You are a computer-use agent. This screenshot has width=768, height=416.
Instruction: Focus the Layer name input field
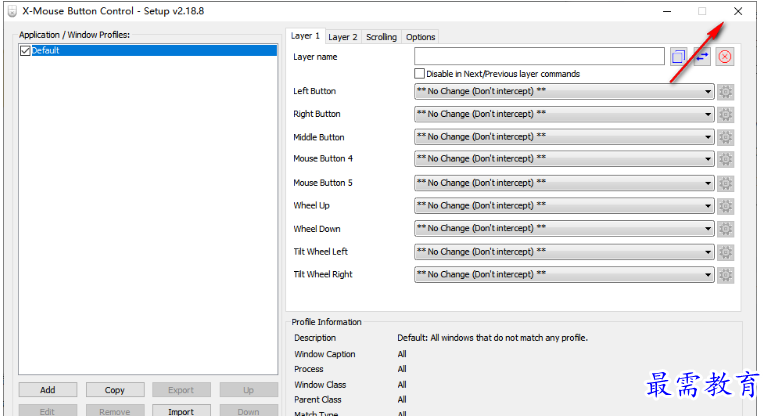pos(539,56)
